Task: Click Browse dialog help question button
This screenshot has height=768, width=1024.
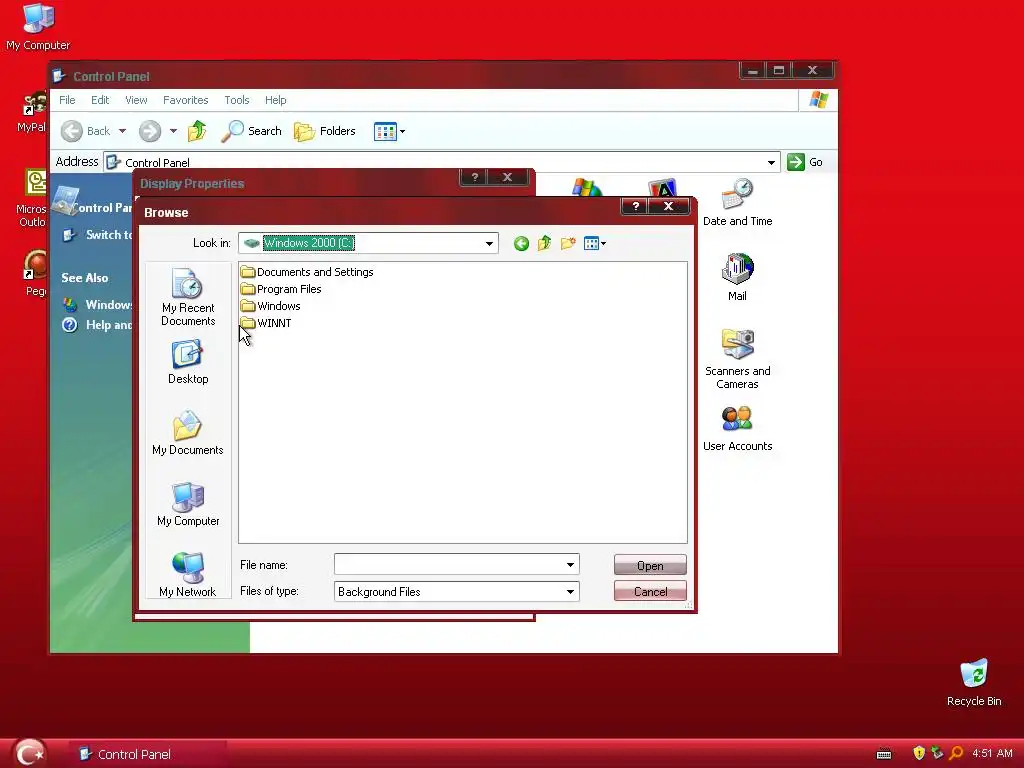Action: pyautogui.click(x=635, y=206)
